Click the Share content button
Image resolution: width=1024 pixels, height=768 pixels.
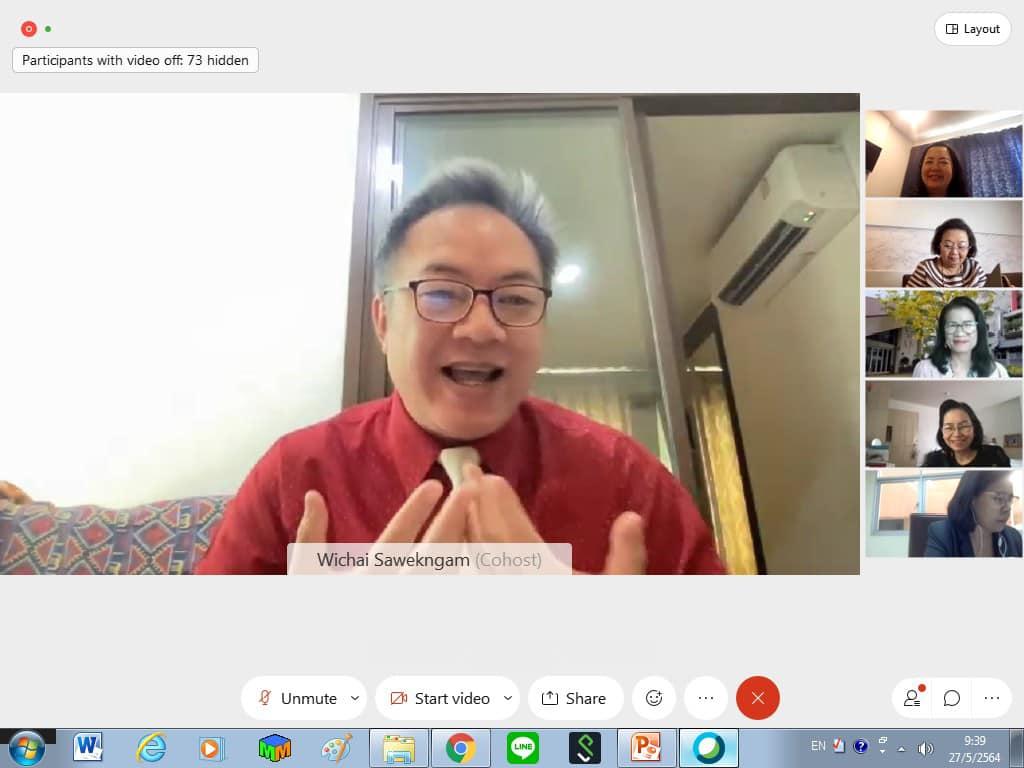point(575,698)
